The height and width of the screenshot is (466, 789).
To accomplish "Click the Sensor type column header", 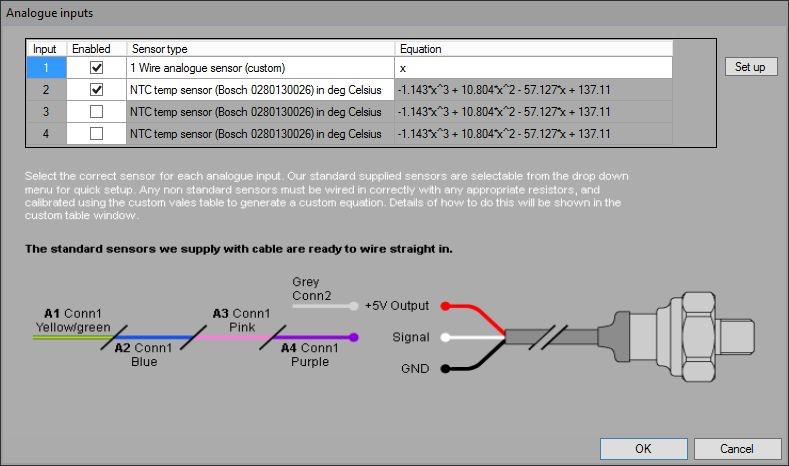I will [259, 48].
